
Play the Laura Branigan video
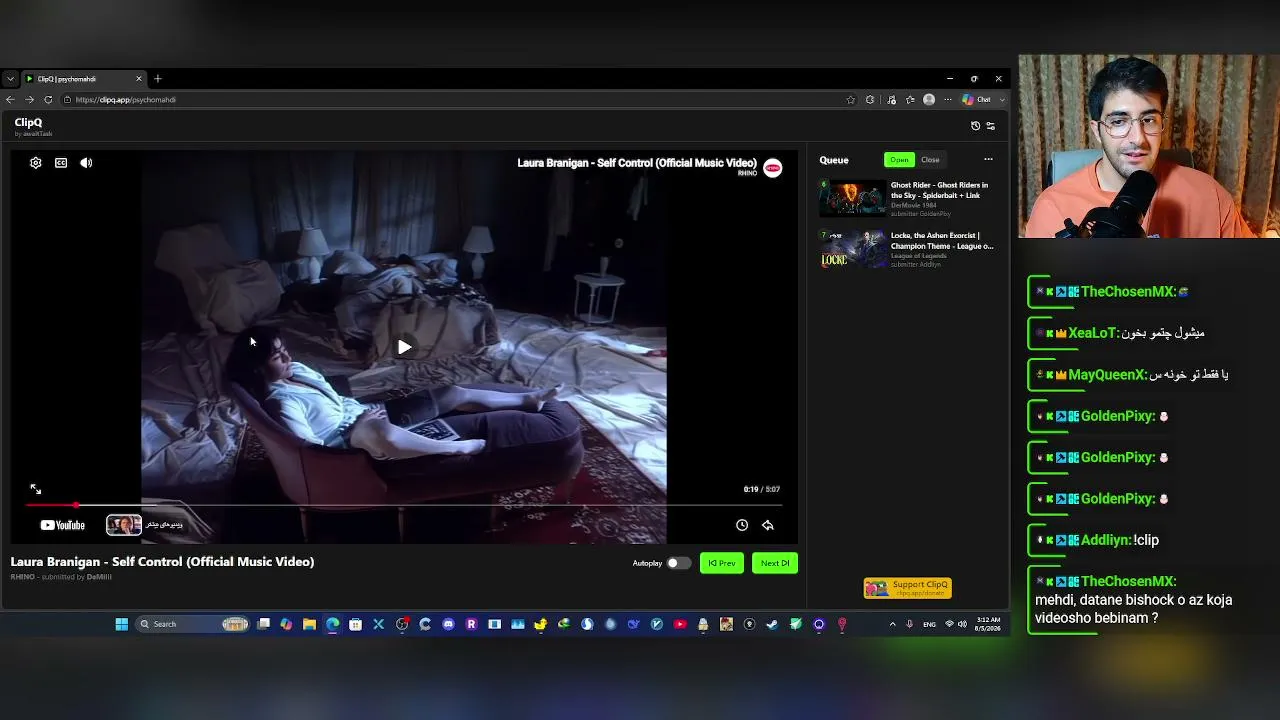(x=404, y=347)
